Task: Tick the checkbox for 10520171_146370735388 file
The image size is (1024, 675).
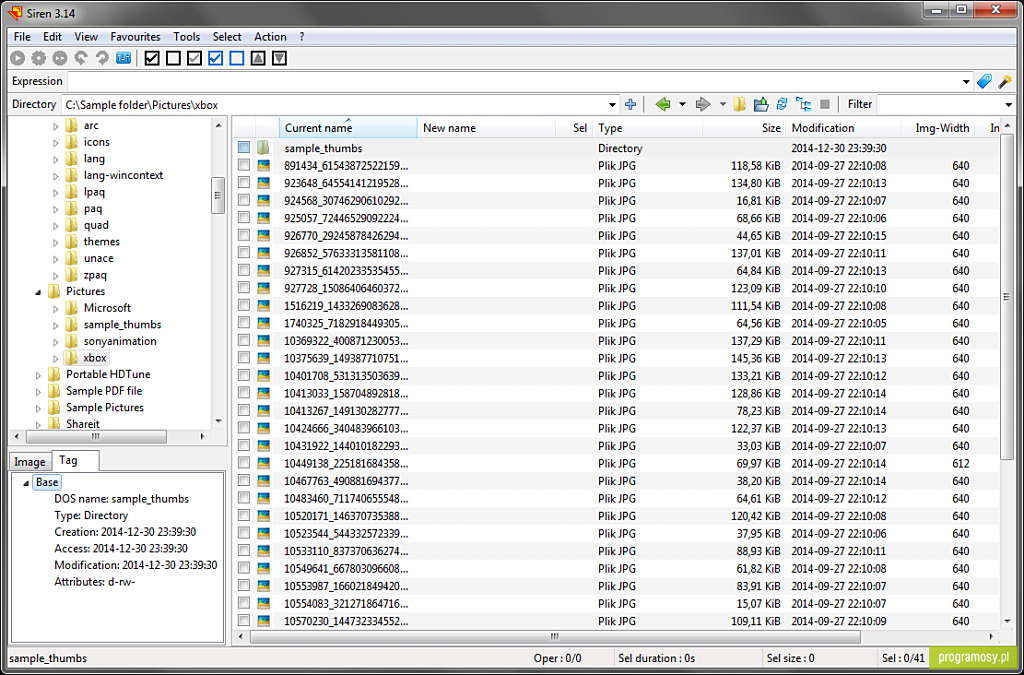Action: [x=244, y=516]
